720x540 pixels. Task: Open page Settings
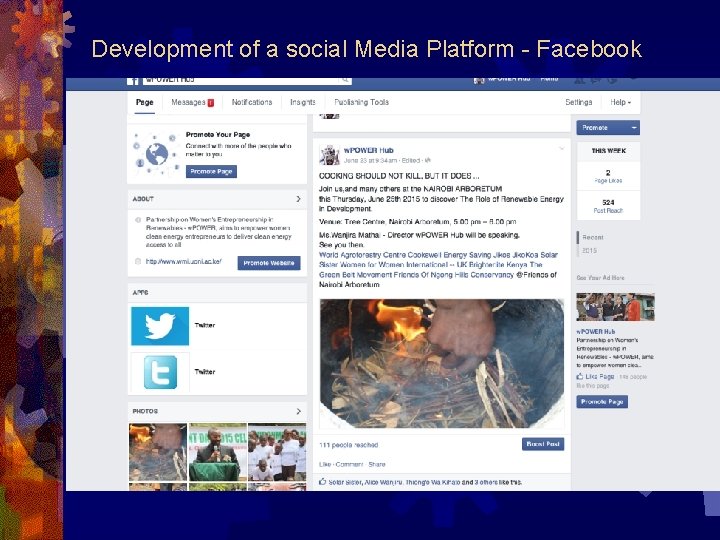pos(579,102)
